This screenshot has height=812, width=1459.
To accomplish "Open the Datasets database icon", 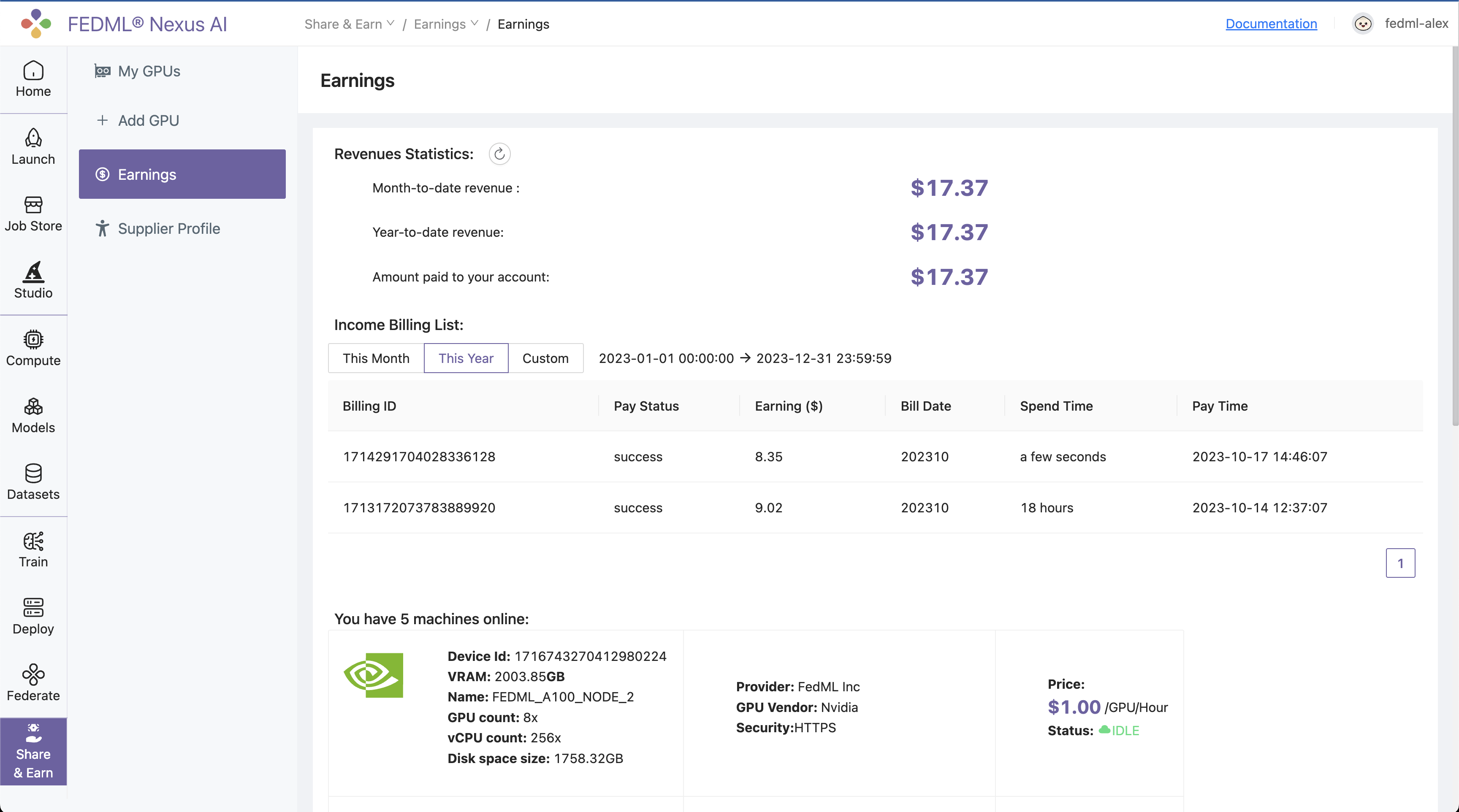I will click(33, 474).
